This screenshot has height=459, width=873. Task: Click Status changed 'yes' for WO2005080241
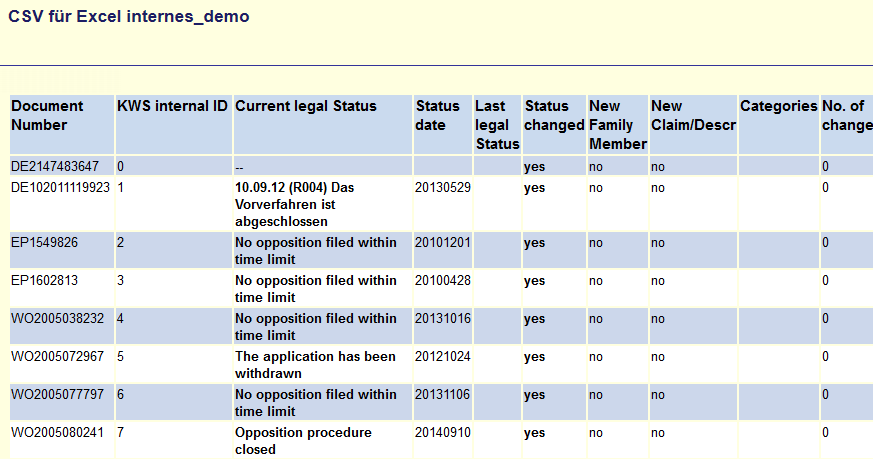tap(534, 433)
